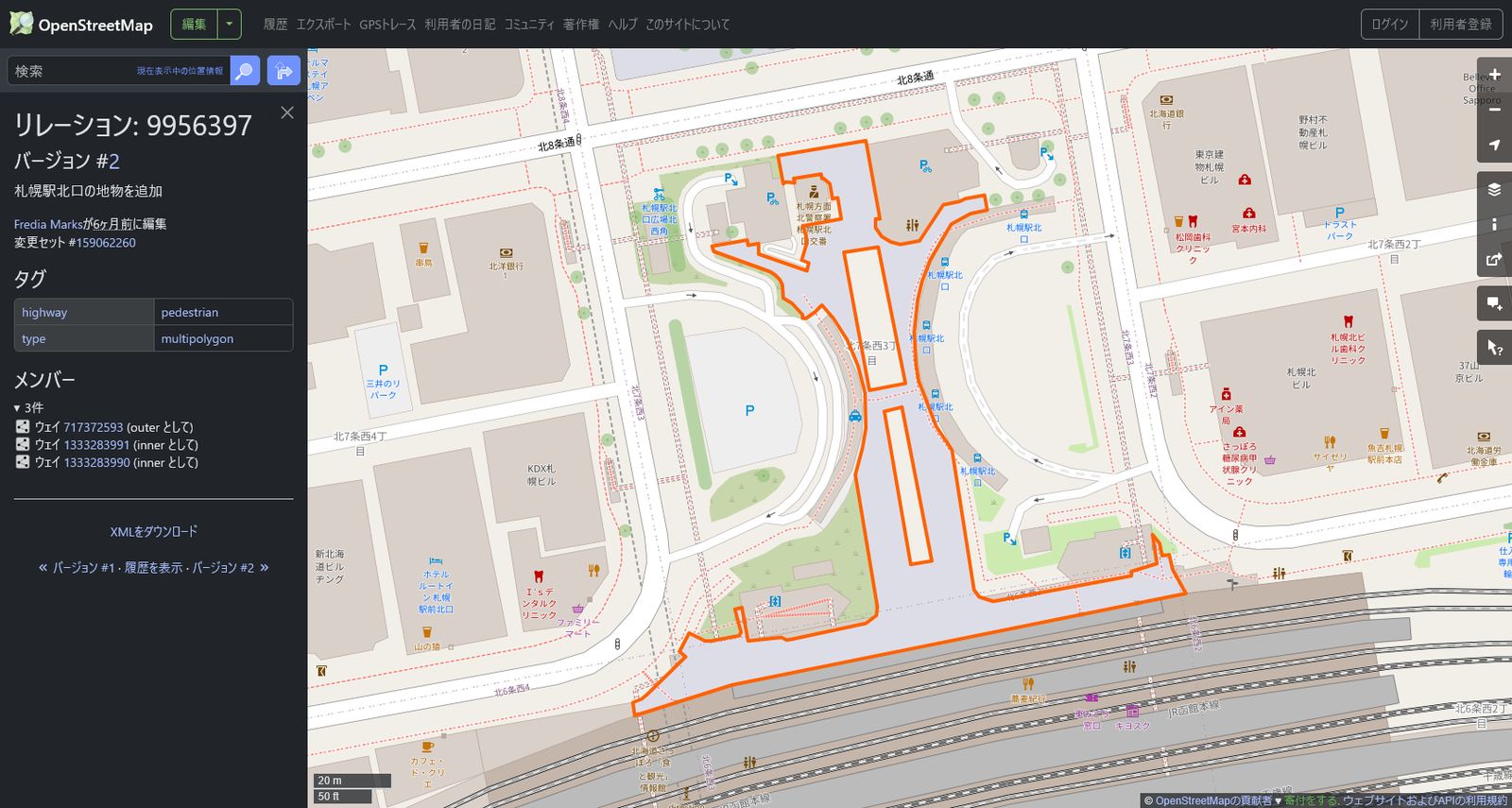
Task: Click the OpenStreetMap logo icon
Action: (x=21, y=24)
